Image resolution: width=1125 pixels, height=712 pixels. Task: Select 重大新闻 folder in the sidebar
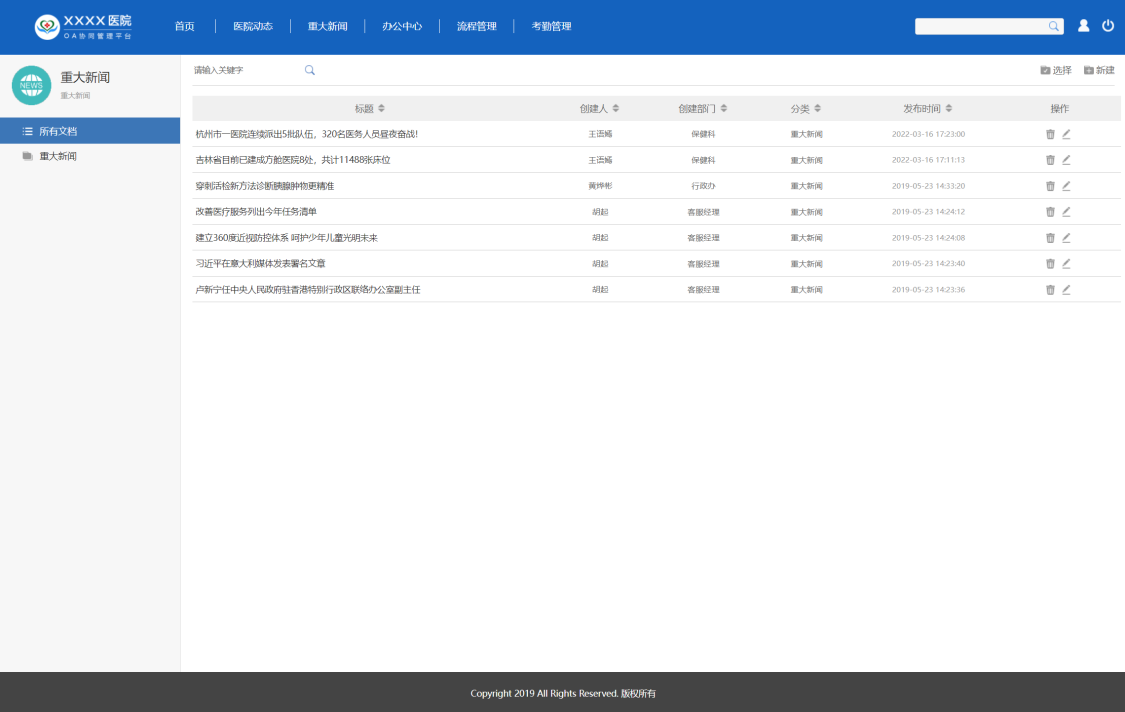(58, 157)
